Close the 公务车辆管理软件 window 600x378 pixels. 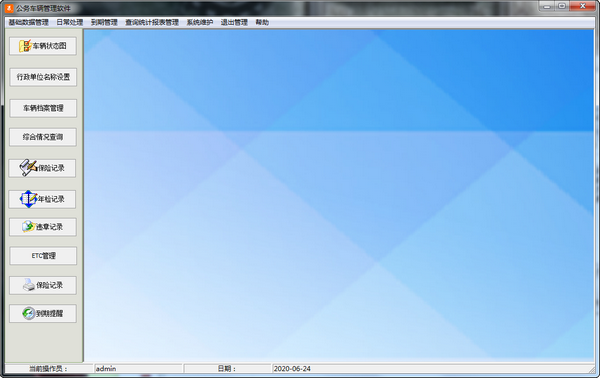(582, 6)
